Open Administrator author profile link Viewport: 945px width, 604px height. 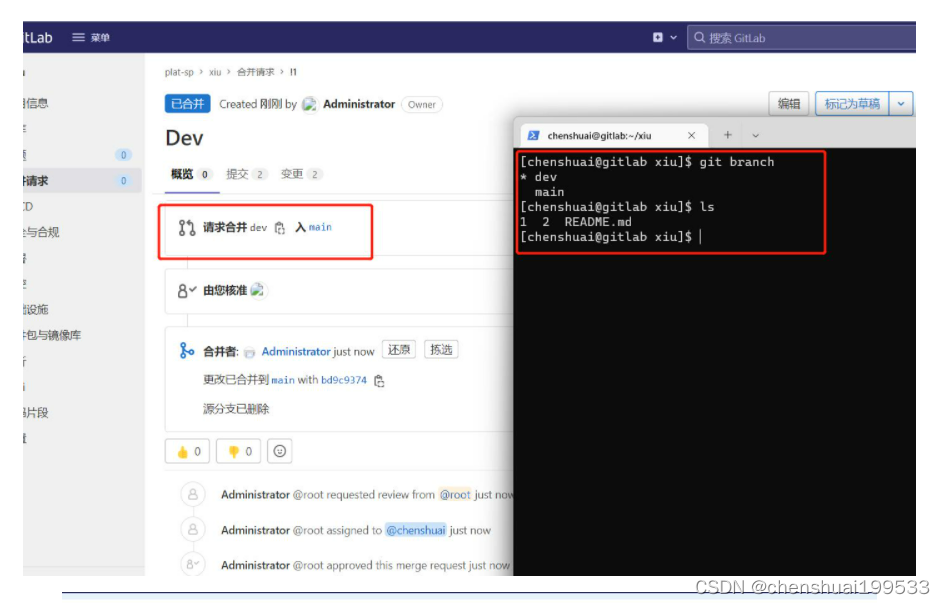359,104
